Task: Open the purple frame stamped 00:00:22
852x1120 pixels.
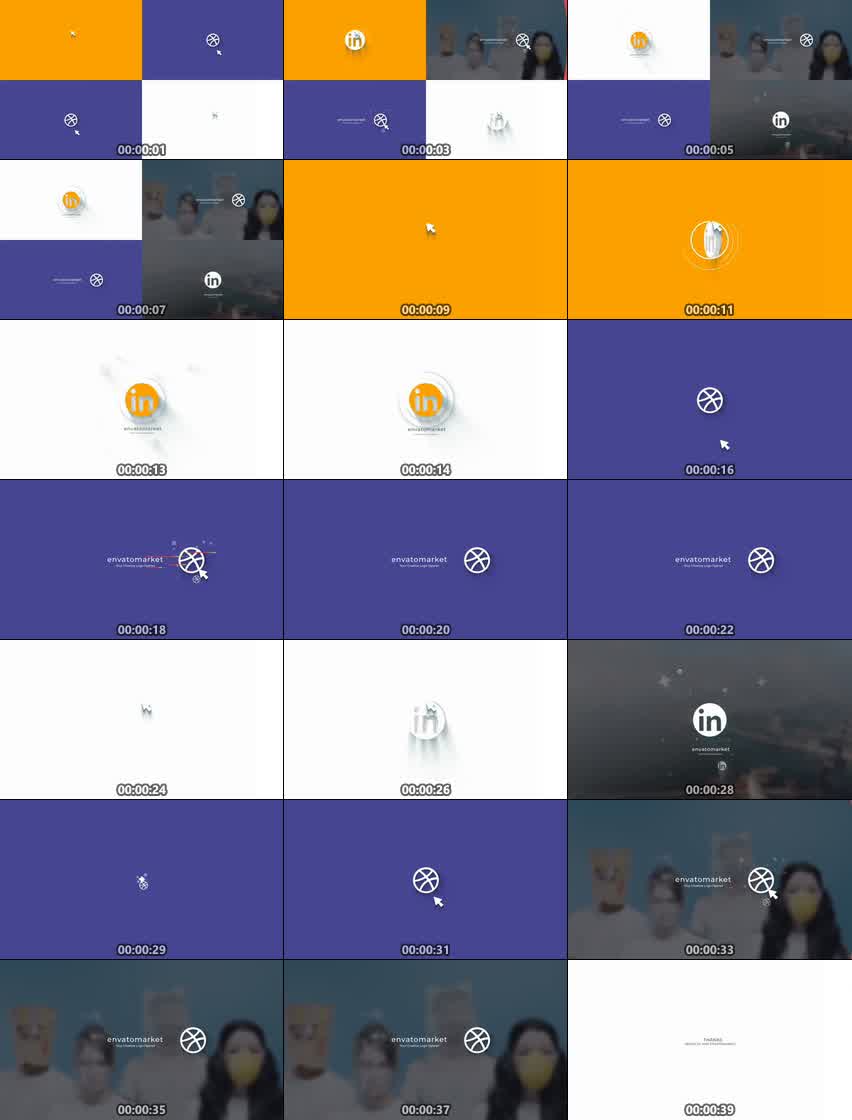Action: pos(710,559)
